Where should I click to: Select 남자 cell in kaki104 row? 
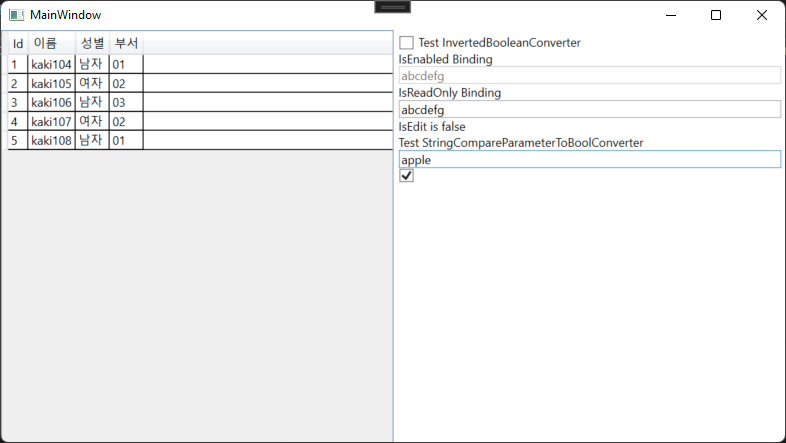pos(92,64)
